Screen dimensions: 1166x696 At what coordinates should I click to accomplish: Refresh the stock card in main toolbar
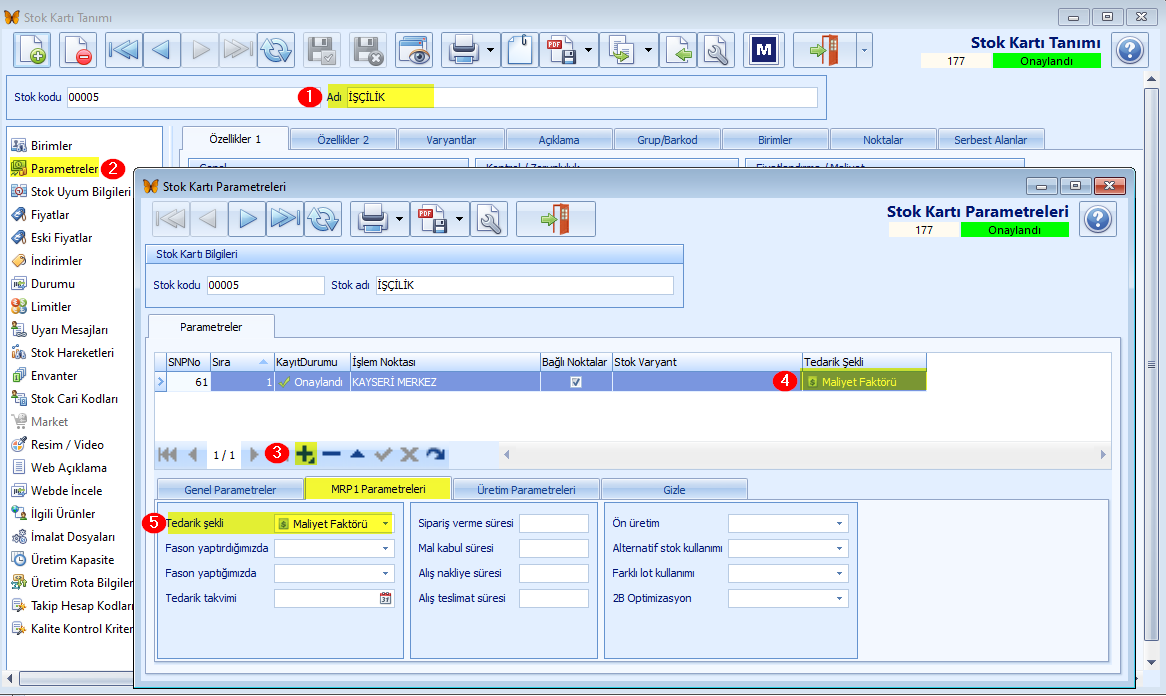tap(276, 50)
